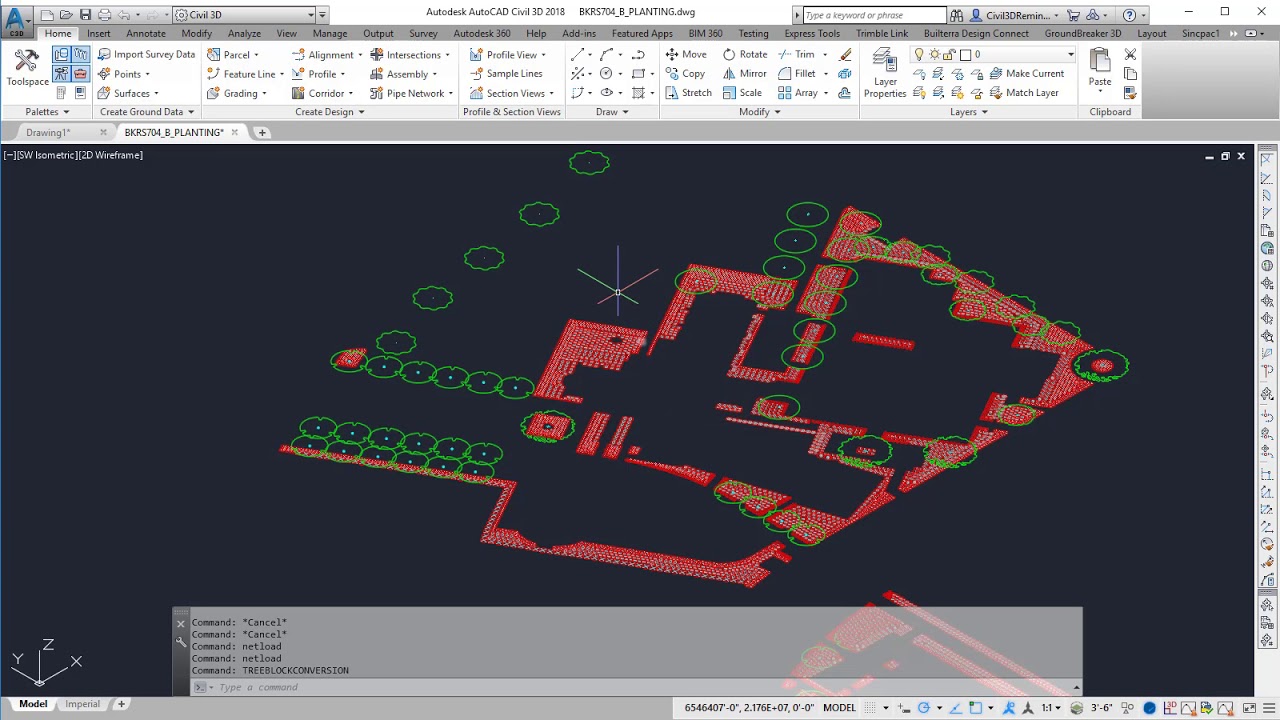Select the Move tool
1280x720 pixels.
tap(686, 54)
